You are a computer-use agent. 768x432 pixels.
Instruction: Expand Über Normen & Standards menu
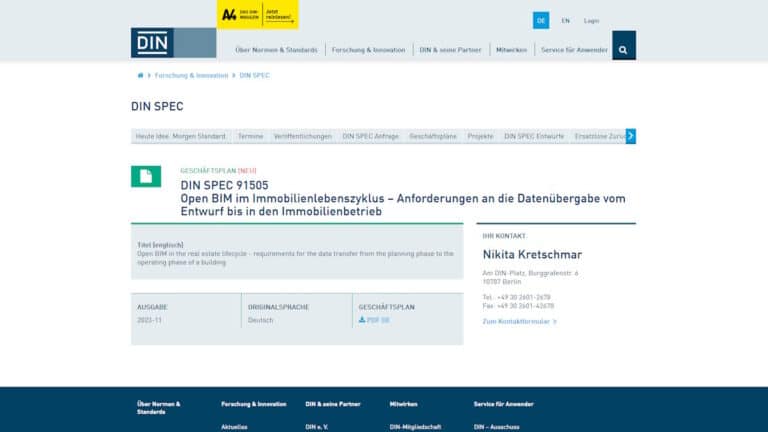click(x=276, y=49)
